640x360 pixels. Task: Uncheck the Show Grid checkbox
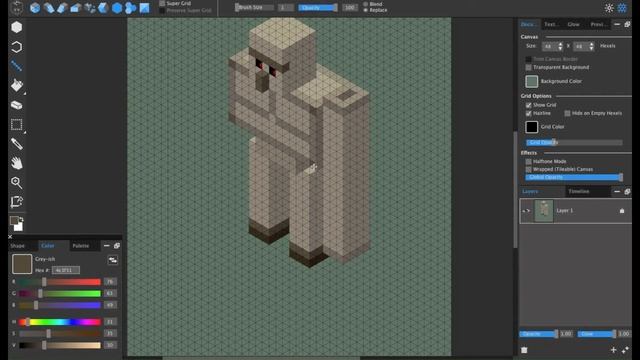point(529,105)
